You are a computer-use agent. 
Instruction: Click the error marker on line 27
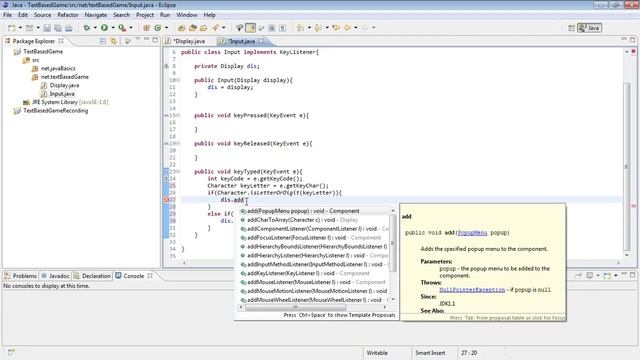167,200
